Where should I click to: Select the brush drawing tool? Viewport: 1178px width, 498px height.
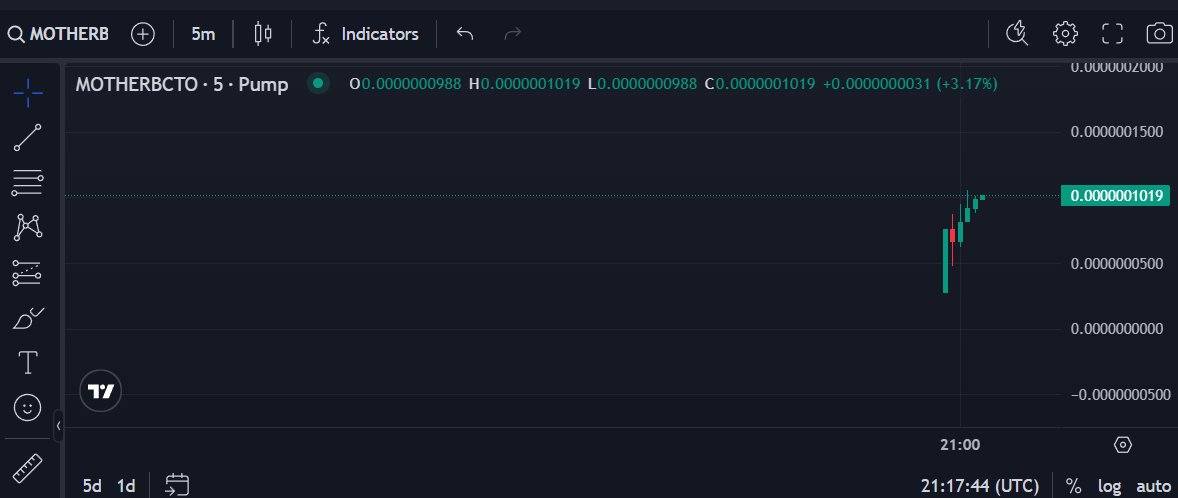click(x=28, y=318)
